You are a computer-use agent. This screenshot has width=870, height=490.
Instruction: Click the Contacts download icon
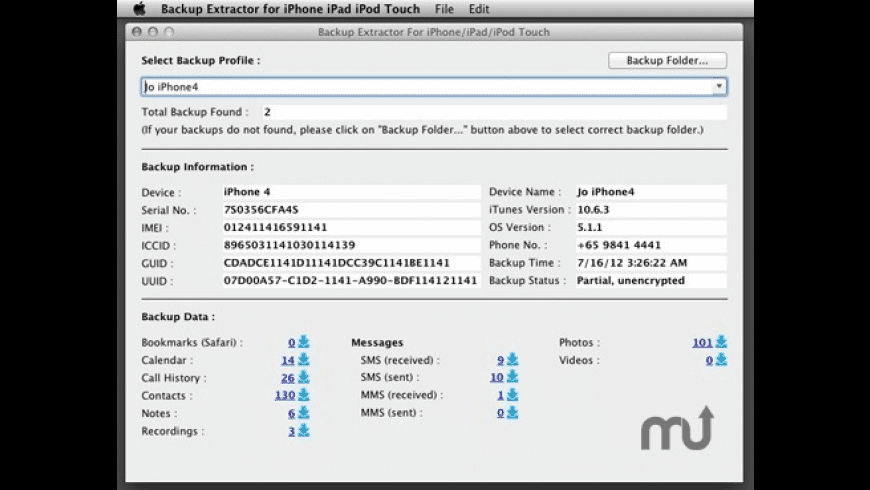304,395
